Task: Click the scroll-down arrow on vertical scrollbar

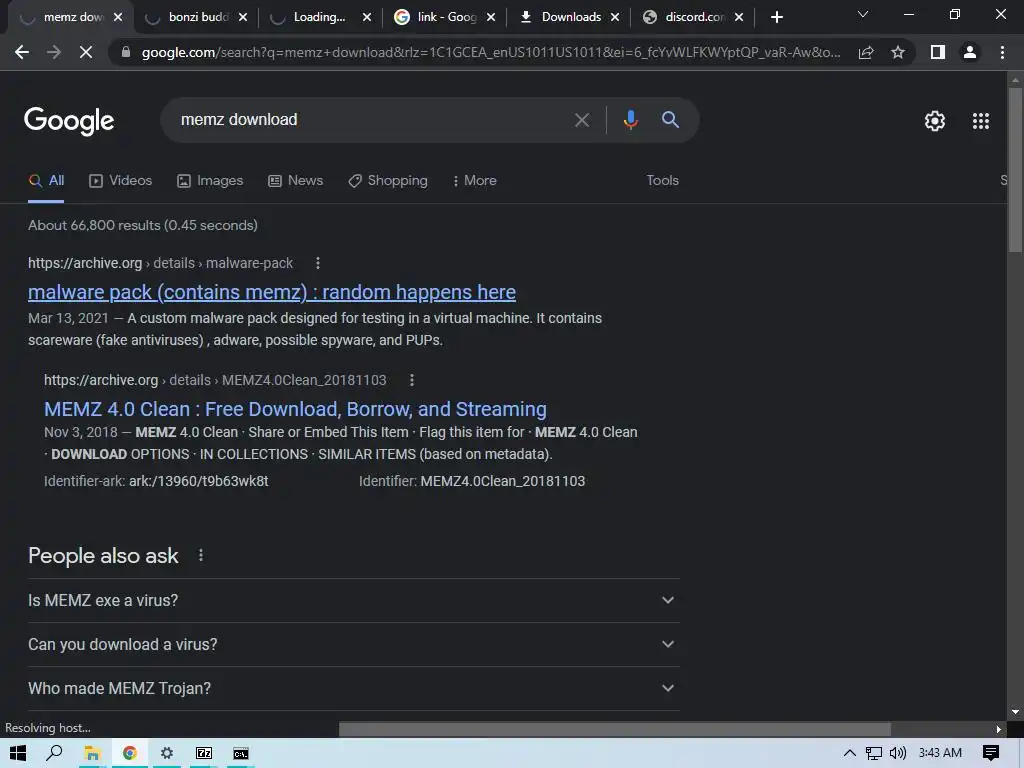Action: (x=1015, y=712)
